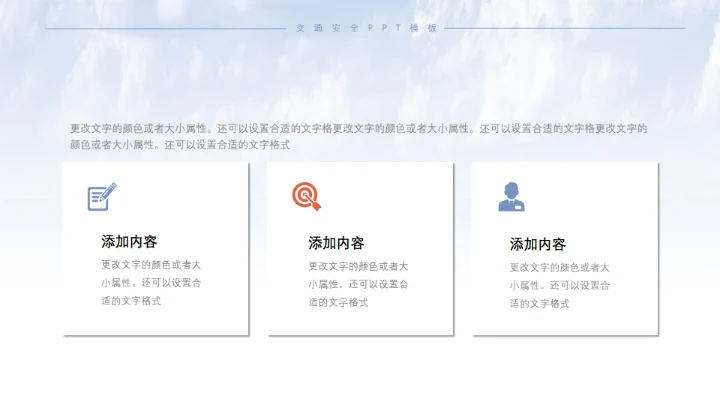
Task: Select 添加内容 heading in the target card
Action: pos(336,243)
